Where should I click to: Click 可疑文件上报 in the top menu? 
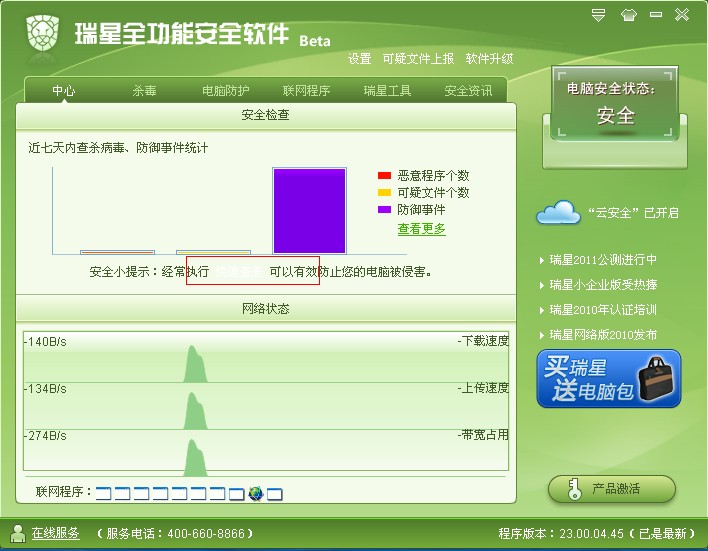pyautogui.click(x=418, y=58)
